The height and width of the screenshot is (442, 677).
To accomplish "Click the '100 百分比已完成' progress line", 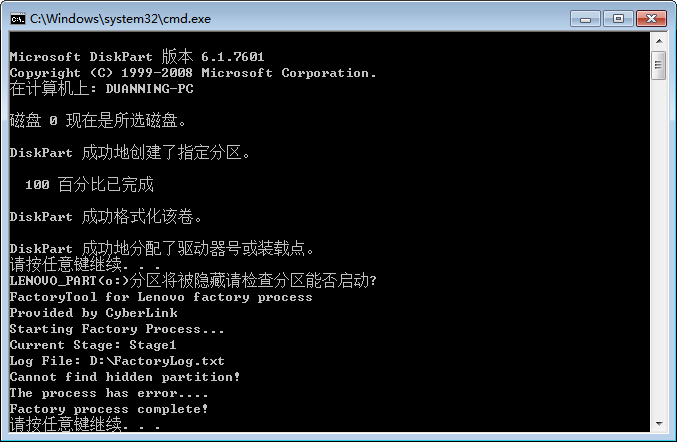I will [89, 184].
